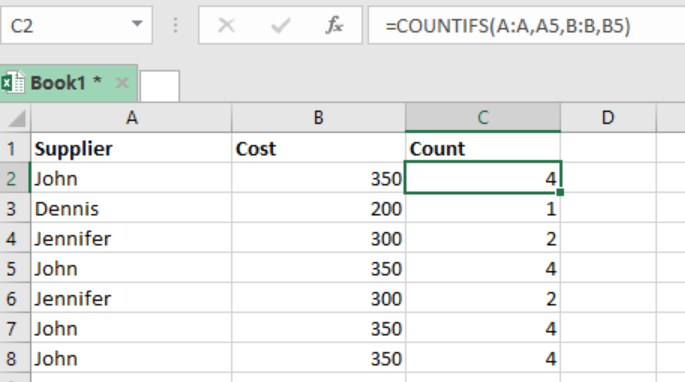Select column A header

point(131,118)
